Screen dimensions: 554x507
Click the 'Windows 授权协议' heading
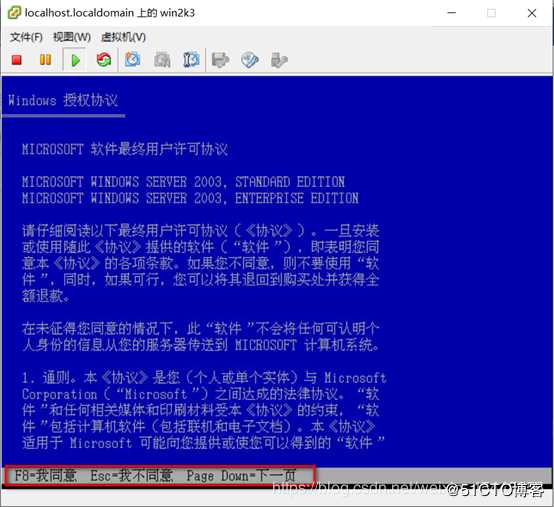pos(63,100)
